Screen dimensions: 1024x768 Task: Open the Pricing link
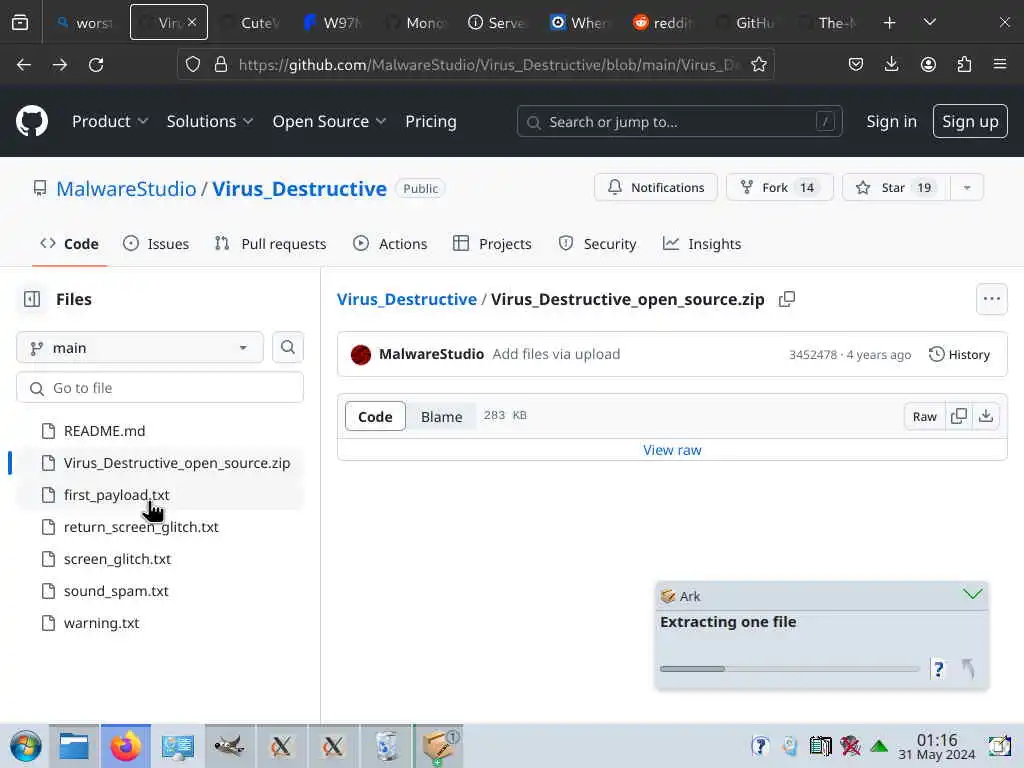430,121
